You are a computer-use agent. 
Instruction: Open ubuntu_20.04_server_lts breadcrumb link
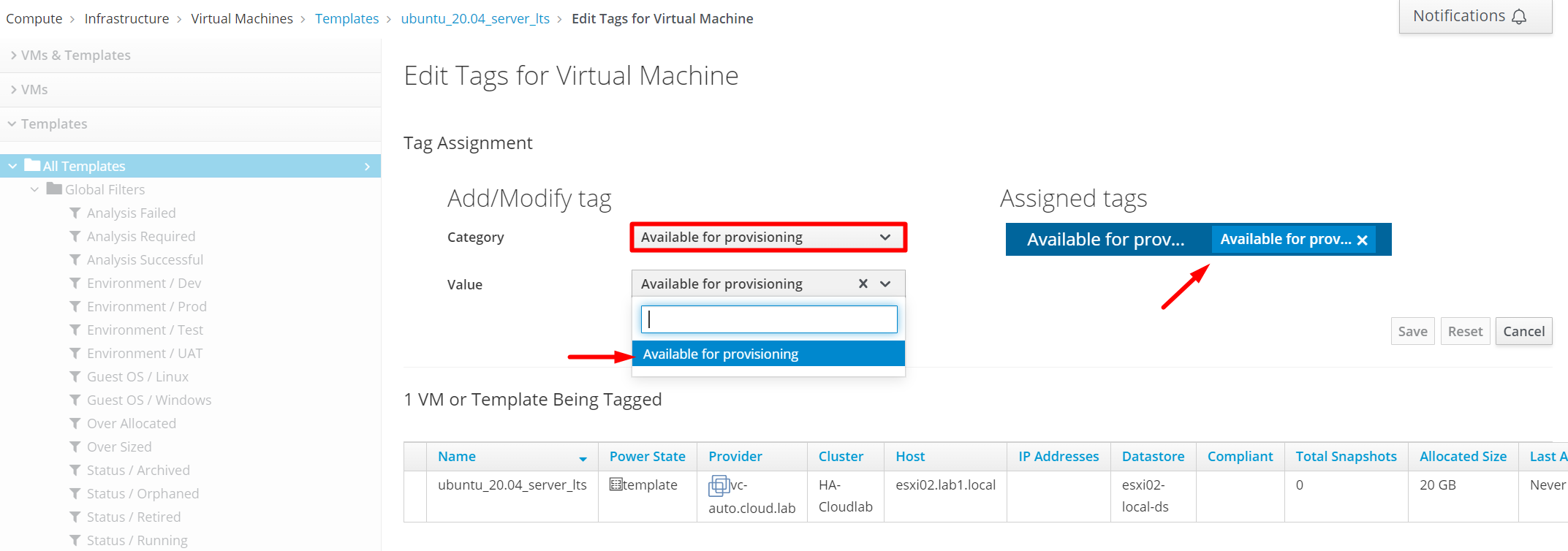pos(475,18)
